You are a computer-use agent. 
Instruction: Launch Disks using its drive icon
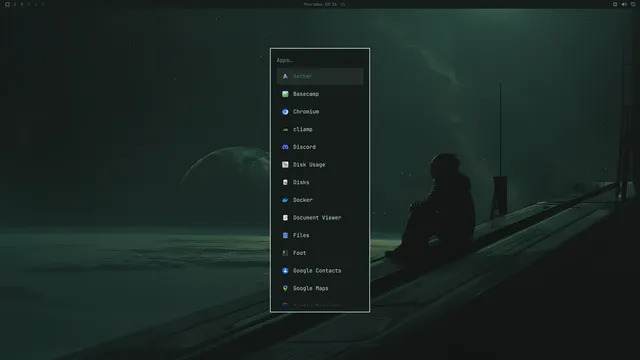coord(285,182)
